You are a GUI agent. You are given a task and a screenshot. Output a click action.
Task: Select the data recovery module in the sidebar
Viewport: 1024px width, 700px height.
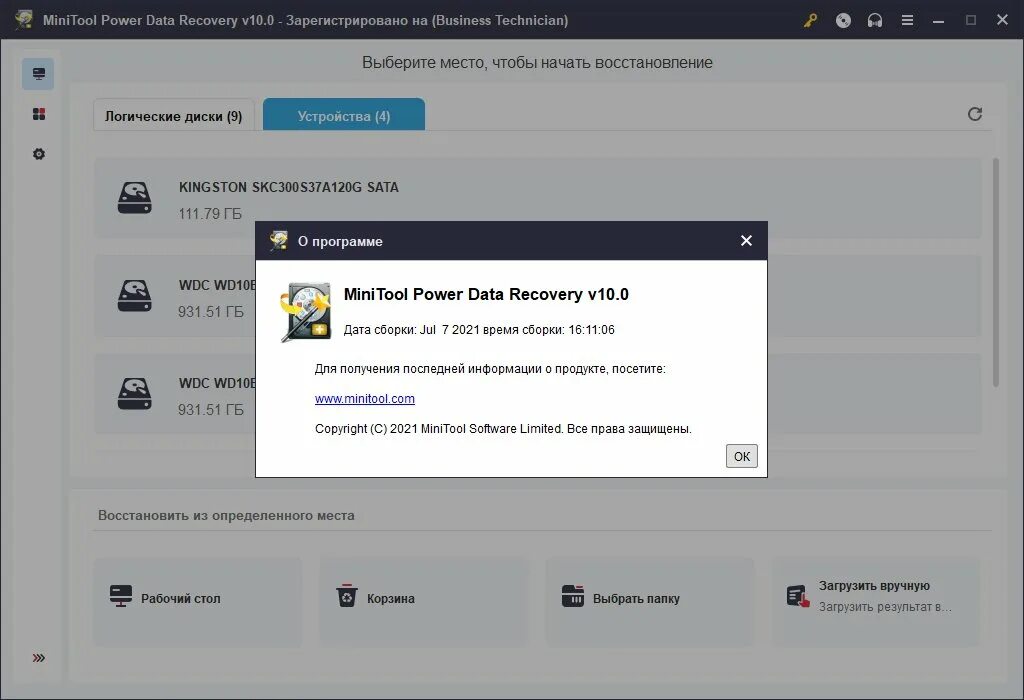click(38, 72)
